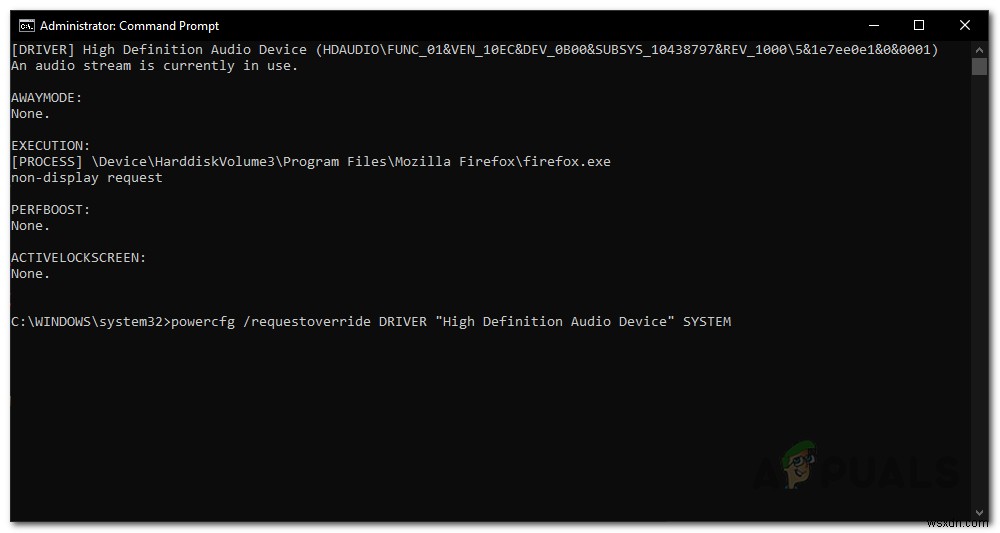
Task: Click the empty scrollbar track below the thumb
Action: click(x=979, y=300)
